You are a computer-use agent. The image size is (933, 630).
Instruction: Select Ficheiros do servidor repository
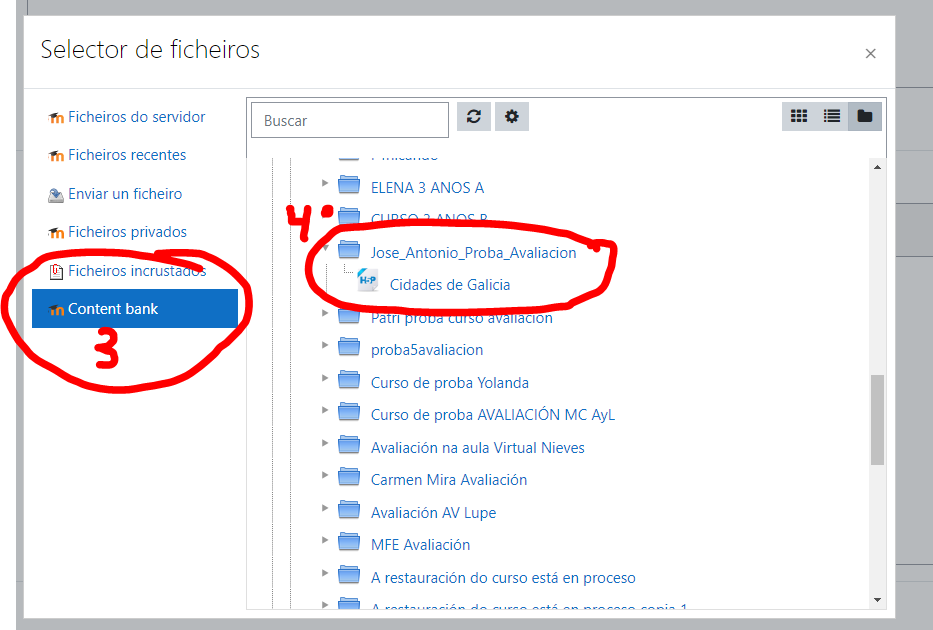136,117
